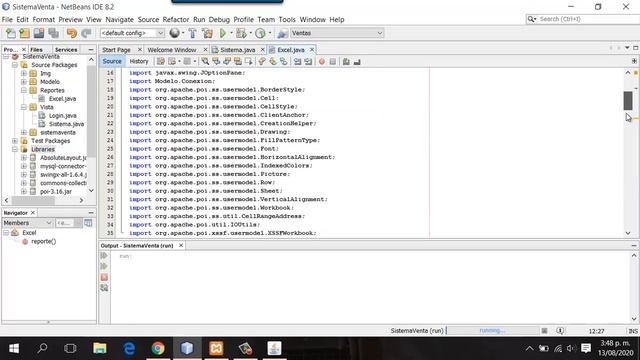640x360 pixels.
Task: Click the Find Selection magnifier editor icon
Action: pos(205,62)
